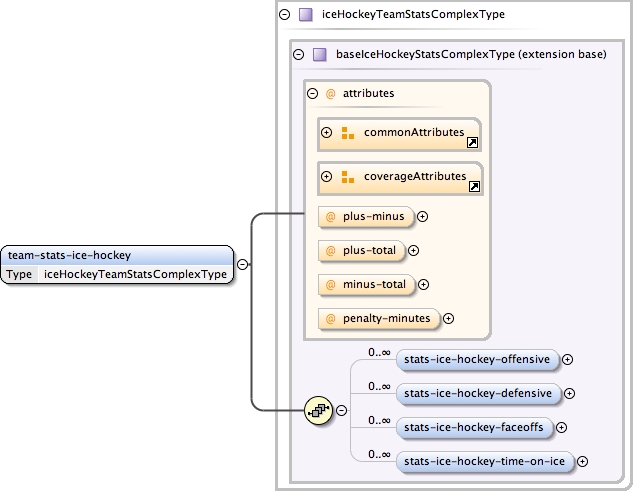This screenshot has height=491, width=633.
Task: Click the iceHockeyTeamStatsComplexType purple square icon
Action: pyautogui.click(x=305, y=15)
